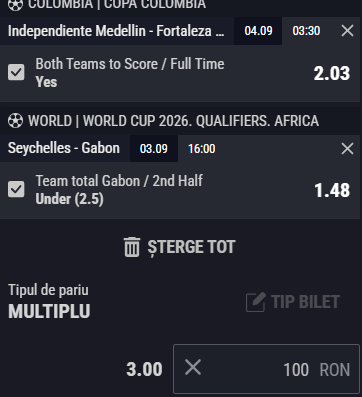The image size is (362, 397).
Task: Select the World Cup 2026 Qualifiers Africa header
Action: [x=173, y=121]
